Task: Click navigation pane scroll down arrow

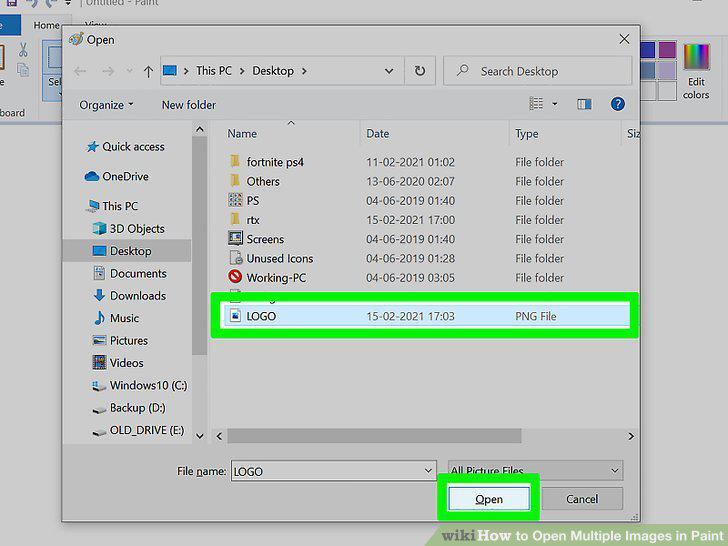Action: coord(200,436)
